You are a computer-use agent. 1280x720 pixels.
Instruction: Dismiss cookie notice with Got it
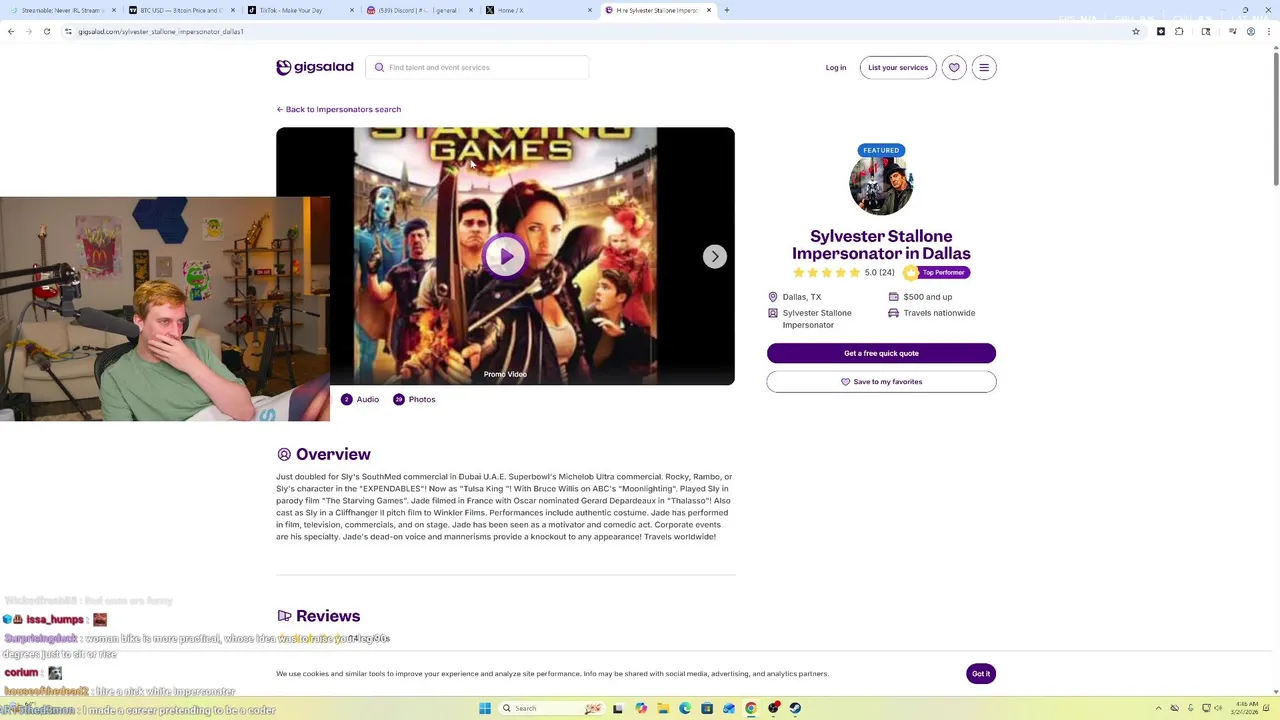[x=981, y=673]
